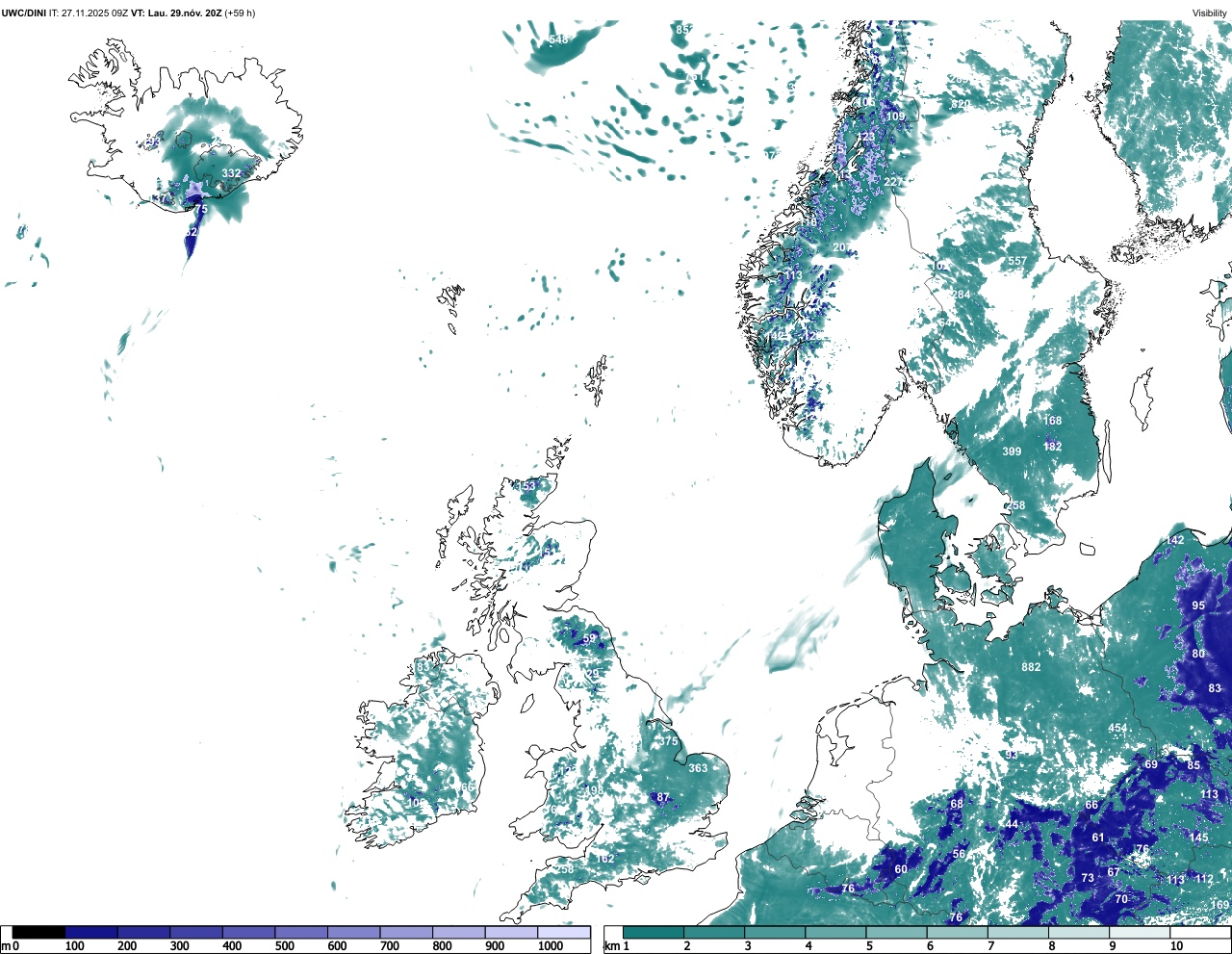Click the 'UWC/DINI' model label
Image resolution: width=1232 pixels, height=954 pixels.
pos(23,13)
